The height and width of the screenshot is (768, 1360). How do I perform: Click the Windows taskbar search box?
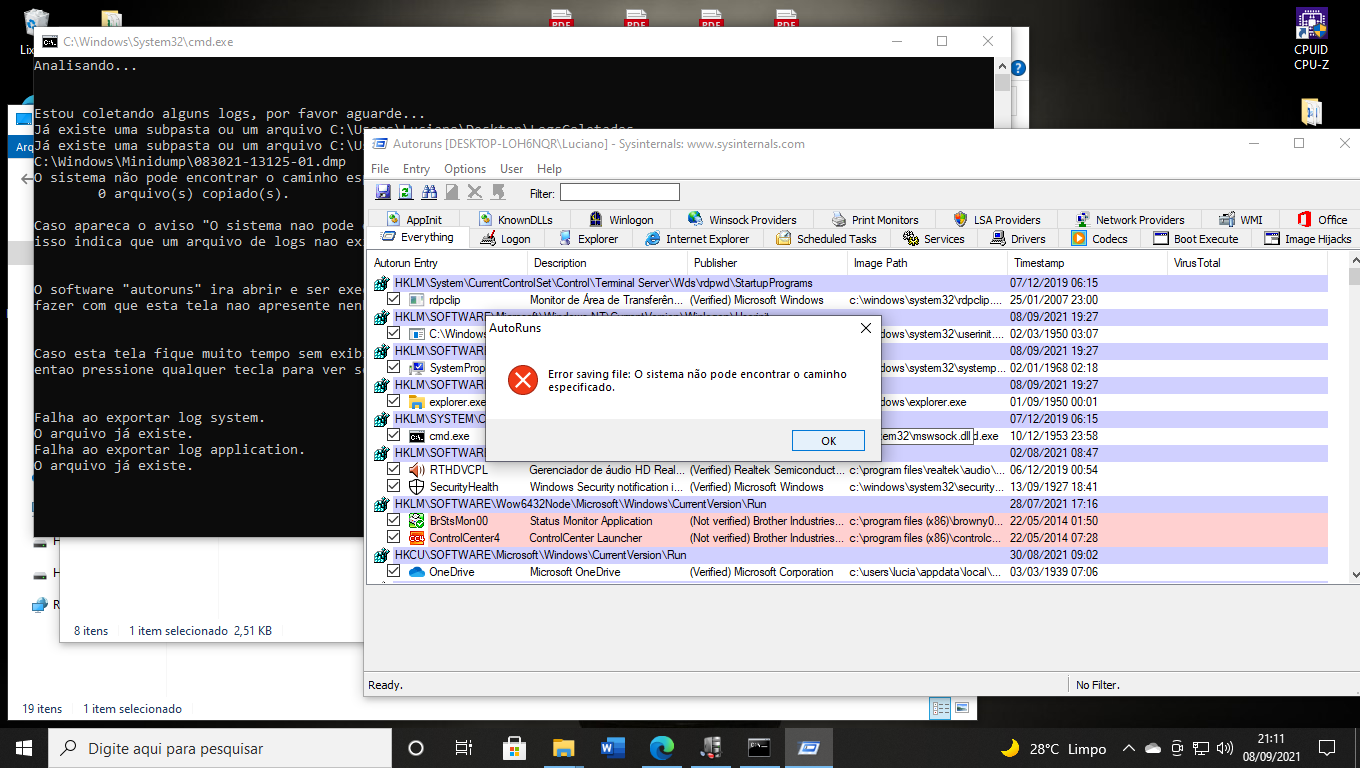tap(220, 748)
